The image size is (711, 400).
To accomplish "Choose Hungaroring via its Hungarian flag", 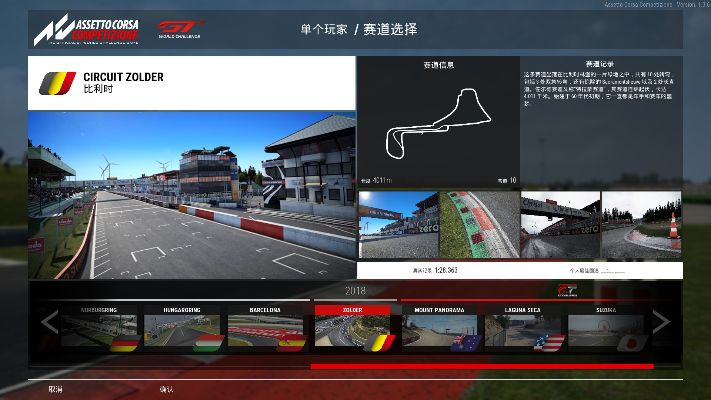I will tap(209, 343).
